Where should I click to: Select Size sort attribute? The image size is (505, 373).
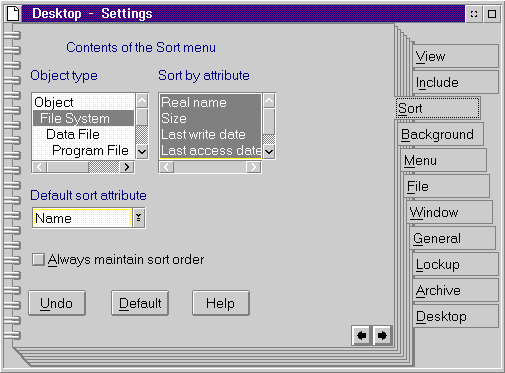point(210,118)
